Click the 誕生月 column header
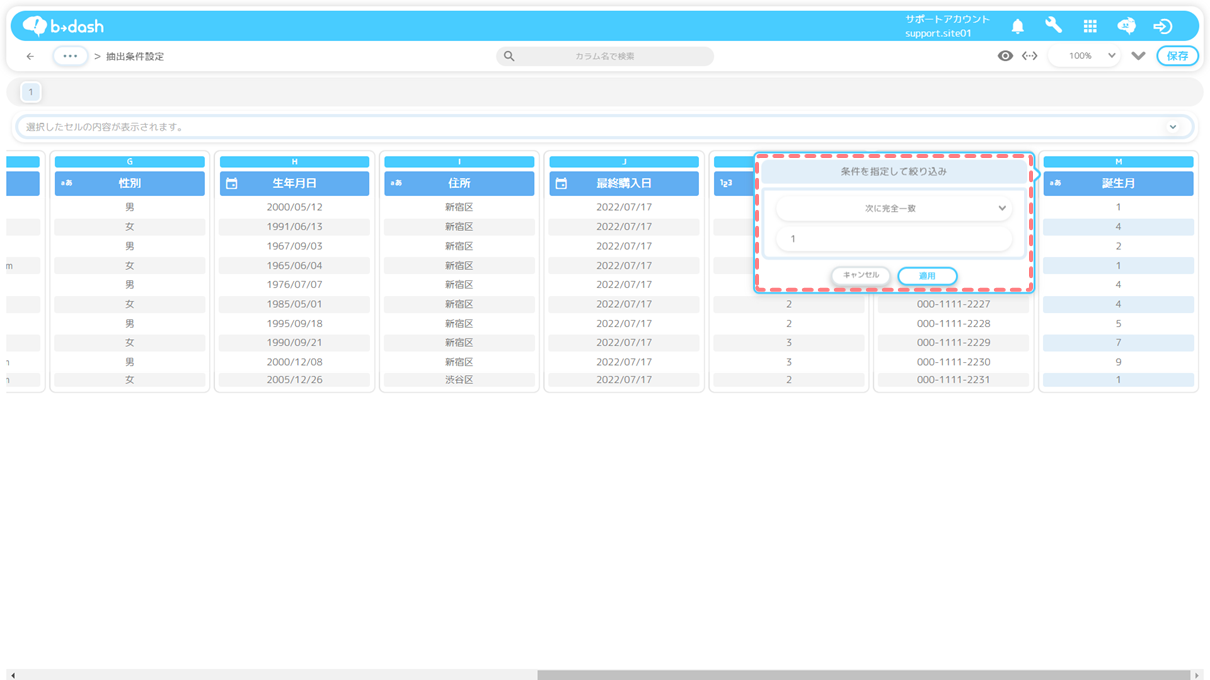 1118,184
